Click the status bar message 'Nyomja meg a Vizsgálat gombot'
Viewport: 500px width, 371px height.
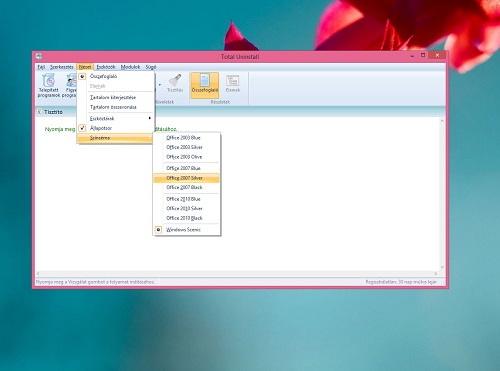95,282
